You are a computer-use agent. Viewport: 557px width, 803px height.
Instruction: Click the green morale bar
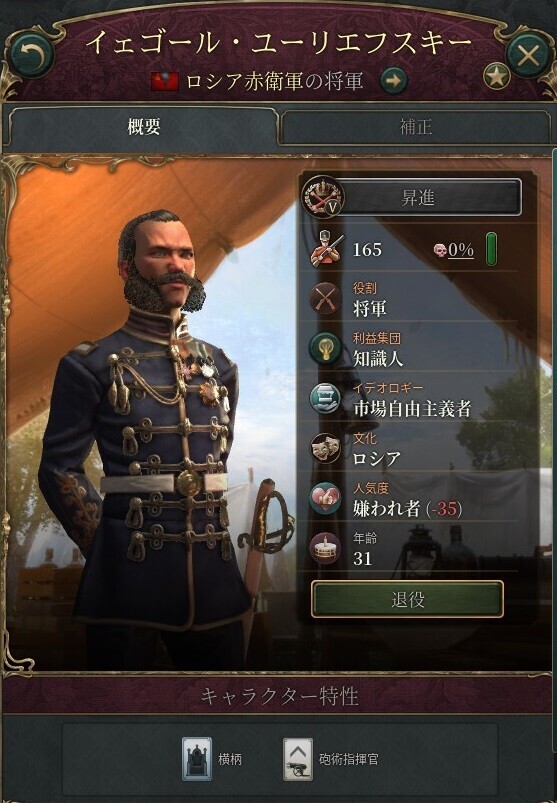click(490, 249)
